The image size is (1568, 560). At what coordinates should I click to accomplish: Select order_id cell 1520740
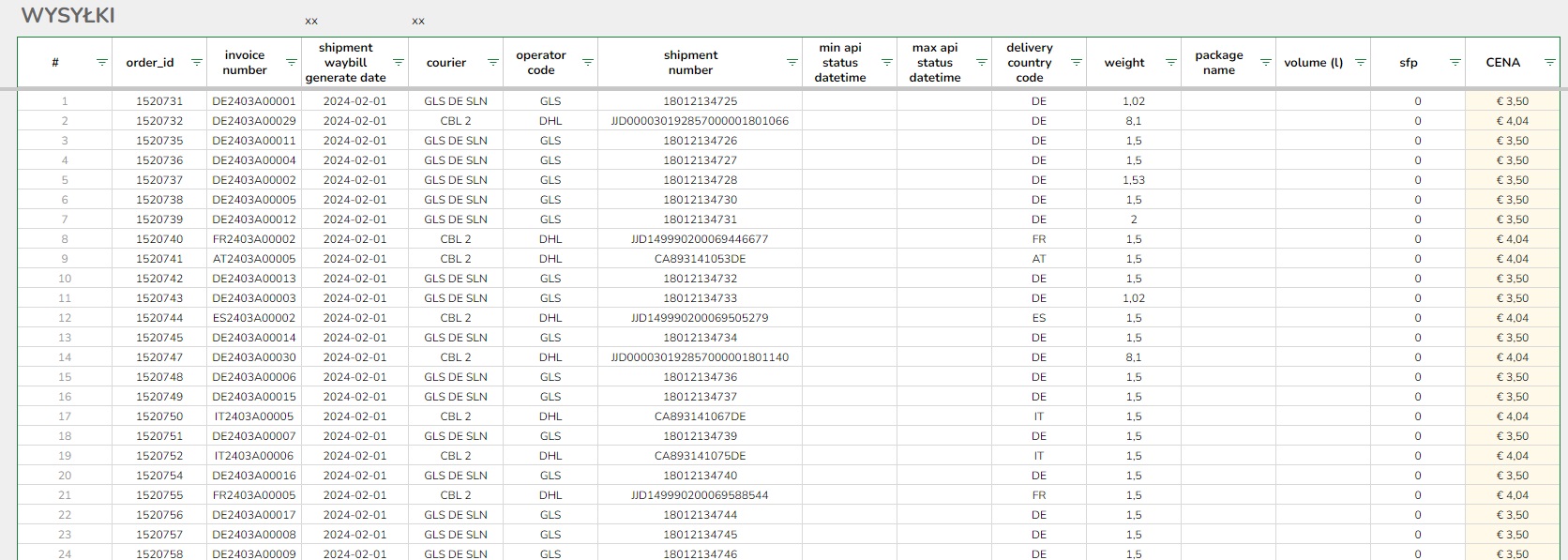click(159, 239)
